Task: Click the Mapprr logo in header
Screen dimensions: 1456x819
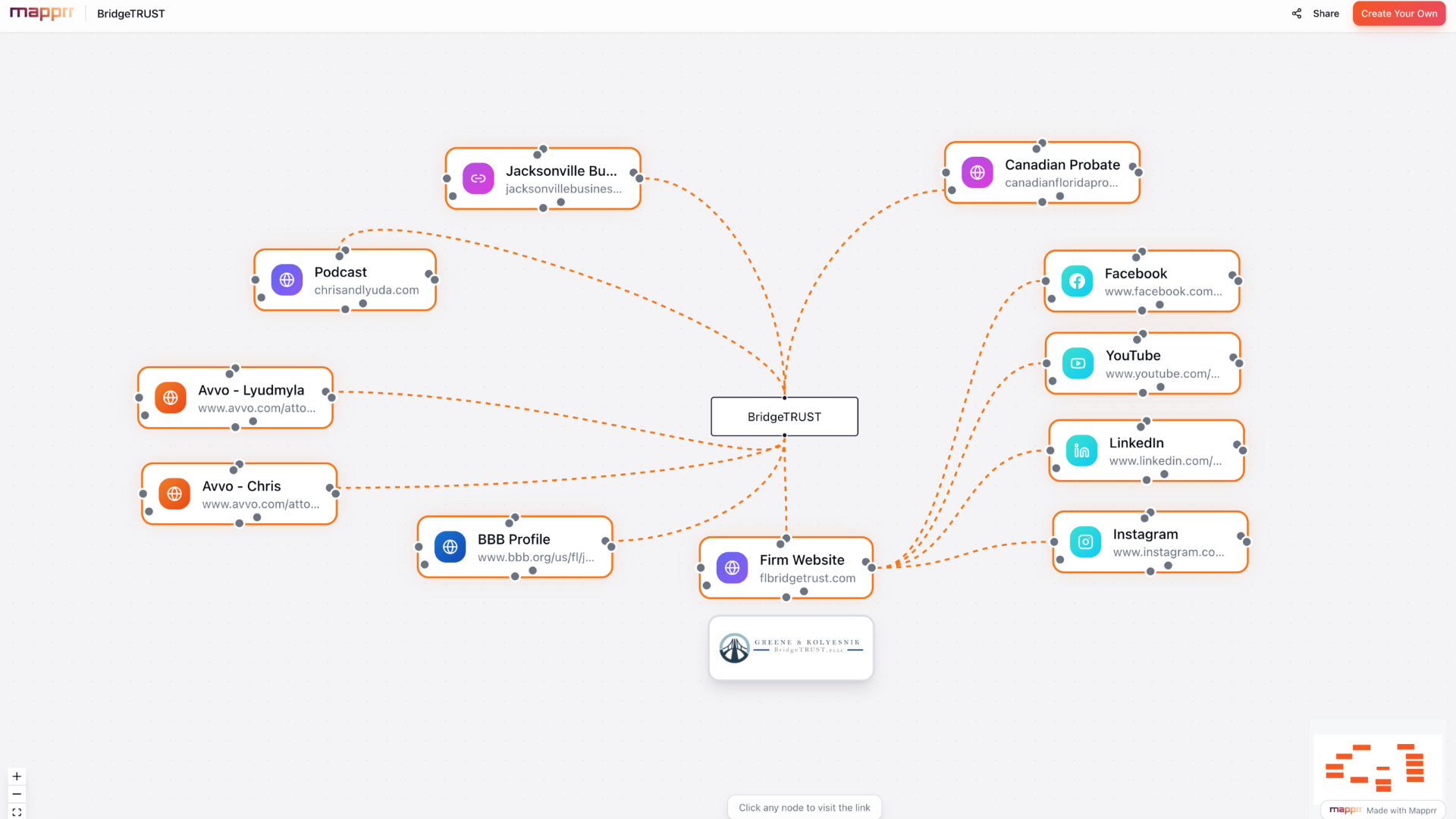Action: click(41, 14)
